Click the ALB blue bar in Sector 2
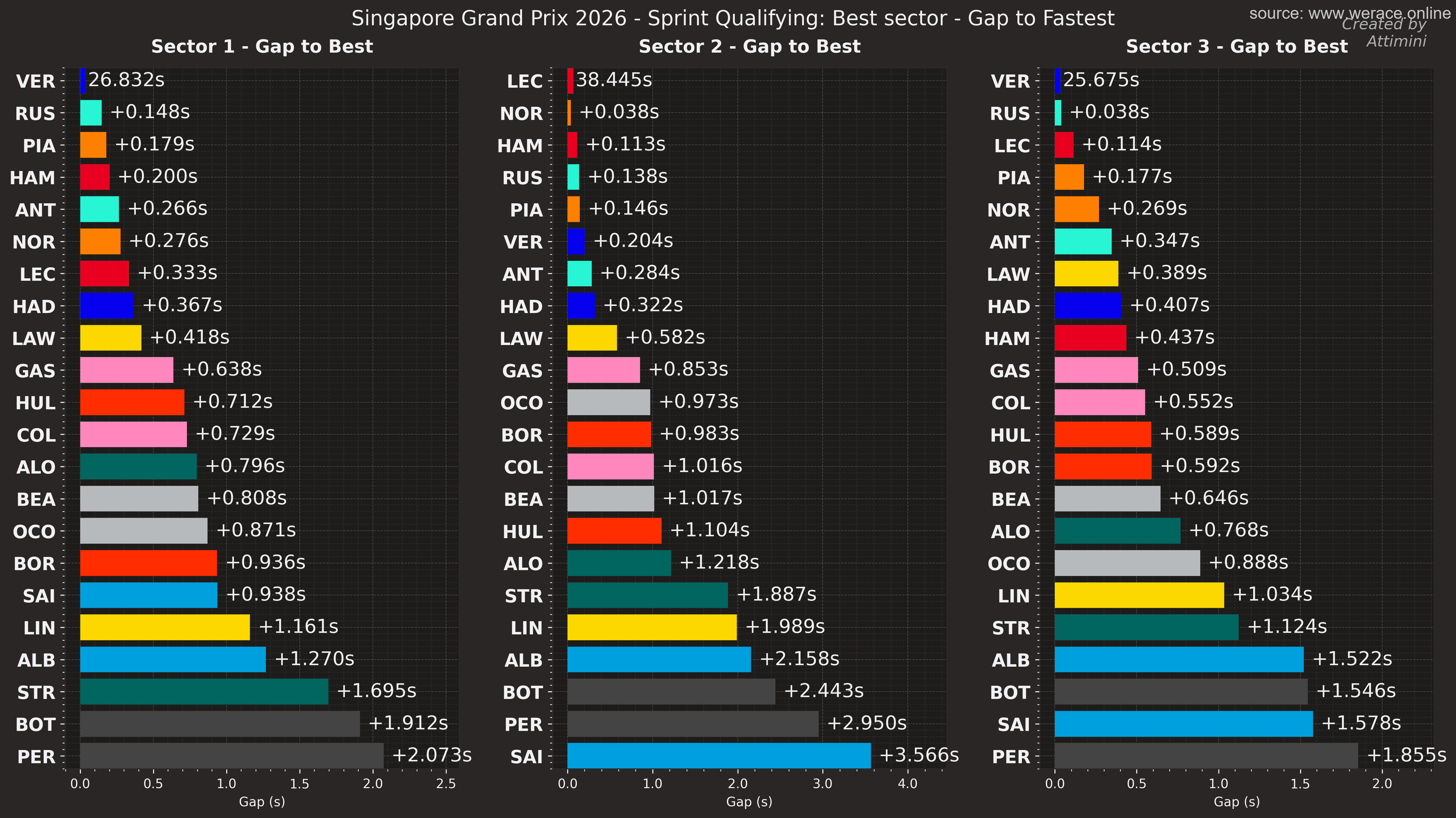The height and width of the screenshot is (818, 1456). pos(659,659)
